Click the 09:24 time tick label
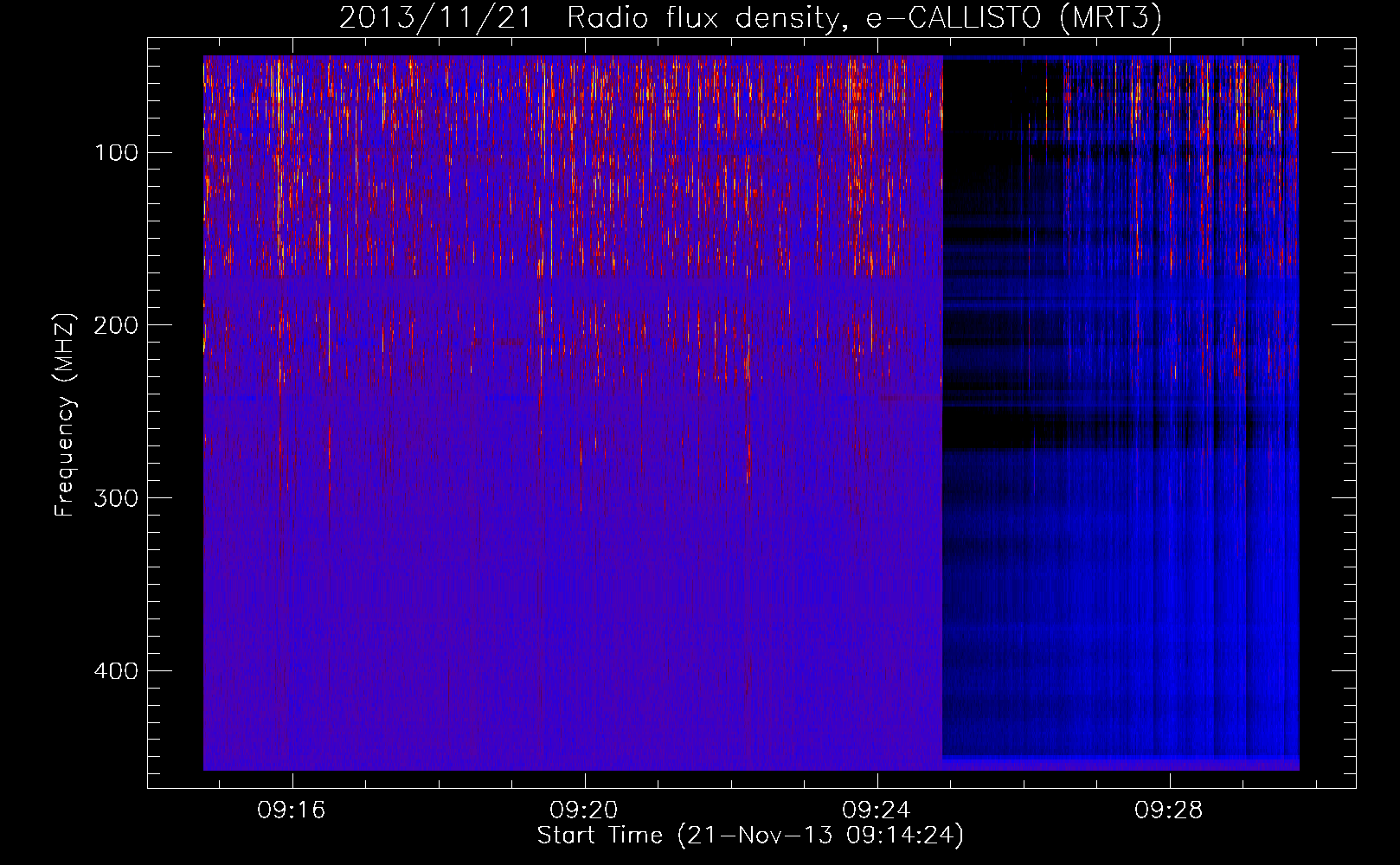Image resolution: width=1400 pixels, height=865 pixels. pos(877,810)
